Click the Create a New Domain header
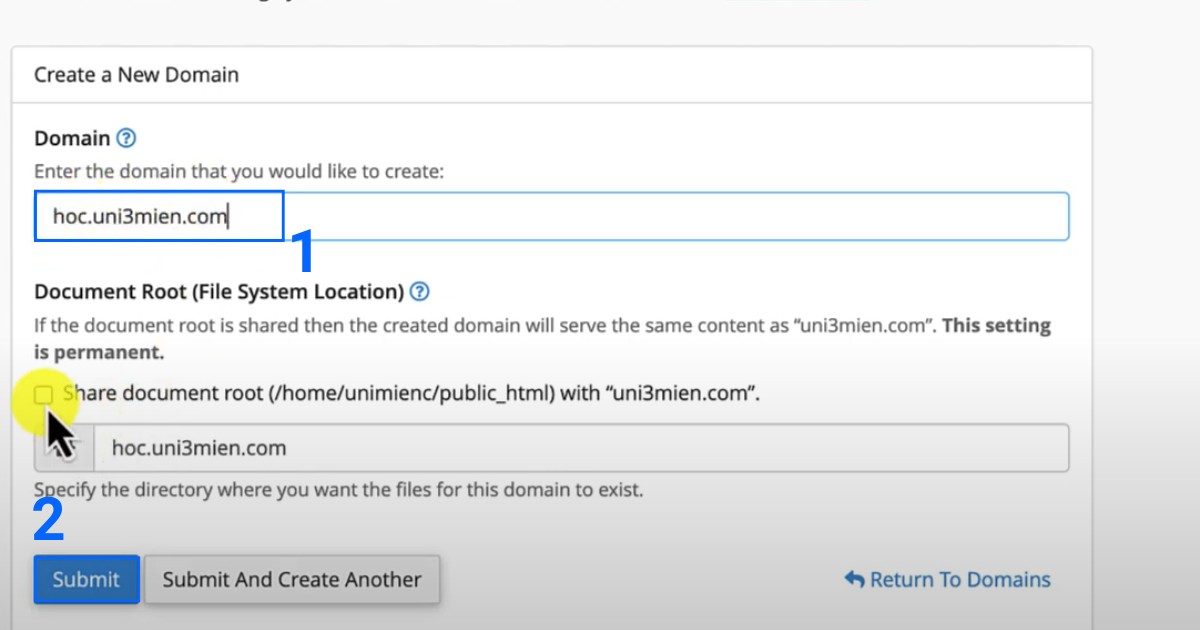This screenshot has width=1200, height=630. pos(135,74)
